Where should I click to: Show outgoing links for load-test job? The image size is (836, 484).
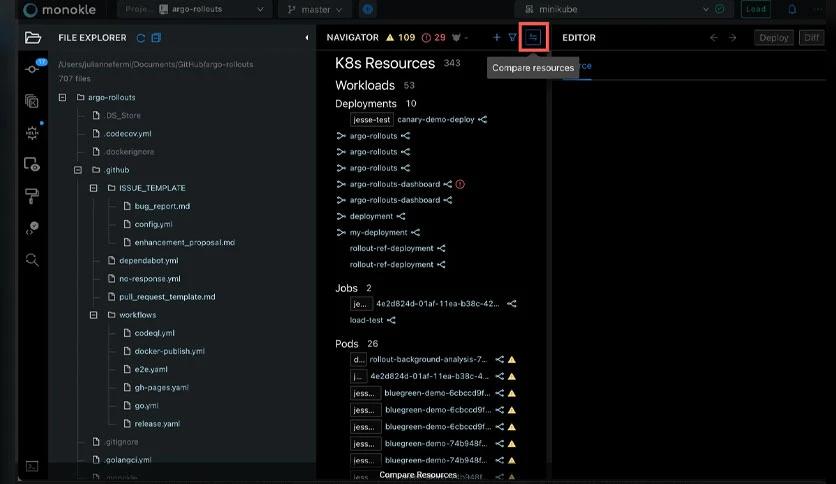click(x=391, y=320)
